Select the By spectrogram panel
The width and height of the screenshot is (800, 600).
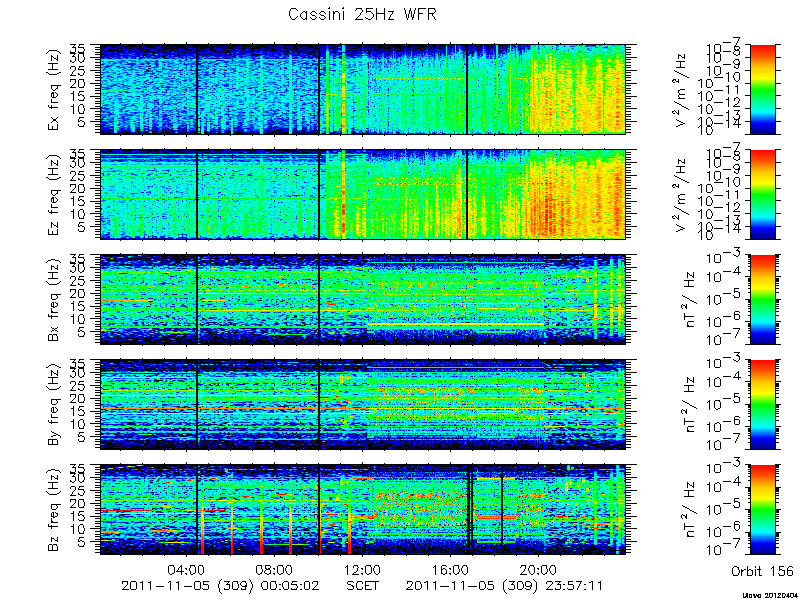pyautogui.click(x=363, y=405)
